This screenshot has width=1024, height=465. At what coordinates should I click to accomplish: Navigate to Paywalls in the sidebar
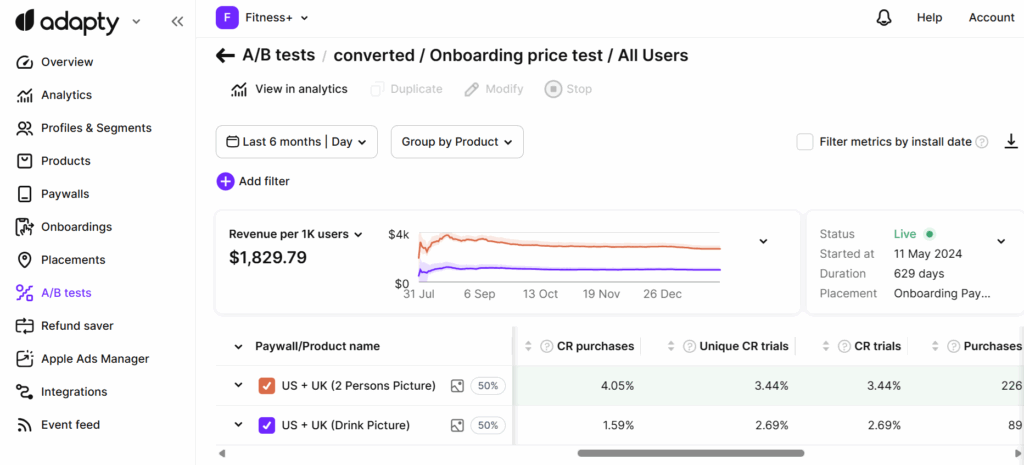(x=64, y=194)
